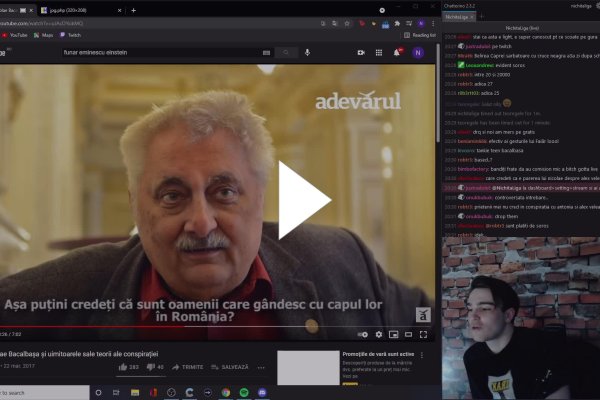Open the YouTube notifications bell
The height and width of the screenshot is (400, 600).
click(x=399, y=51)
